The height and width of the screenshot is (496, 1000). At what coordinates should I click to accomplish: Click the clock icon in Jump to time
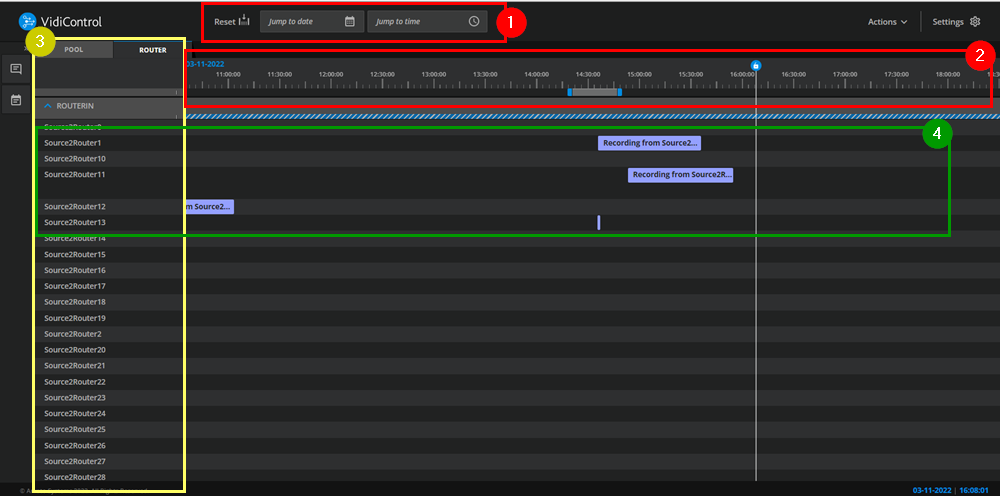coord(474,21)
